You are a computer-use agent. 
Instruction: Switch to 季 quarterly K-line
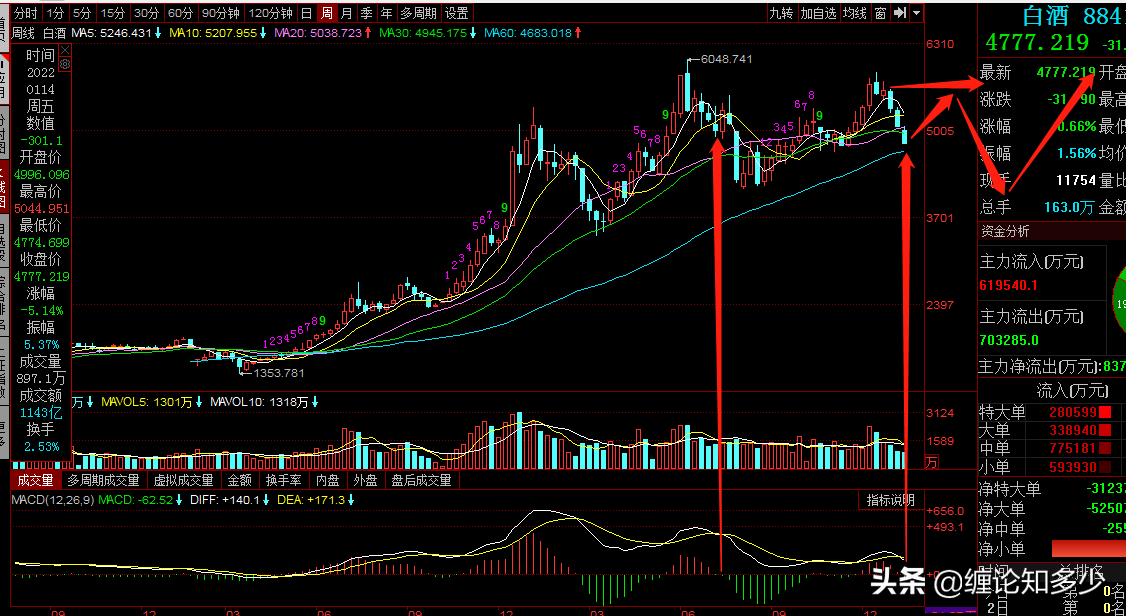367,13
